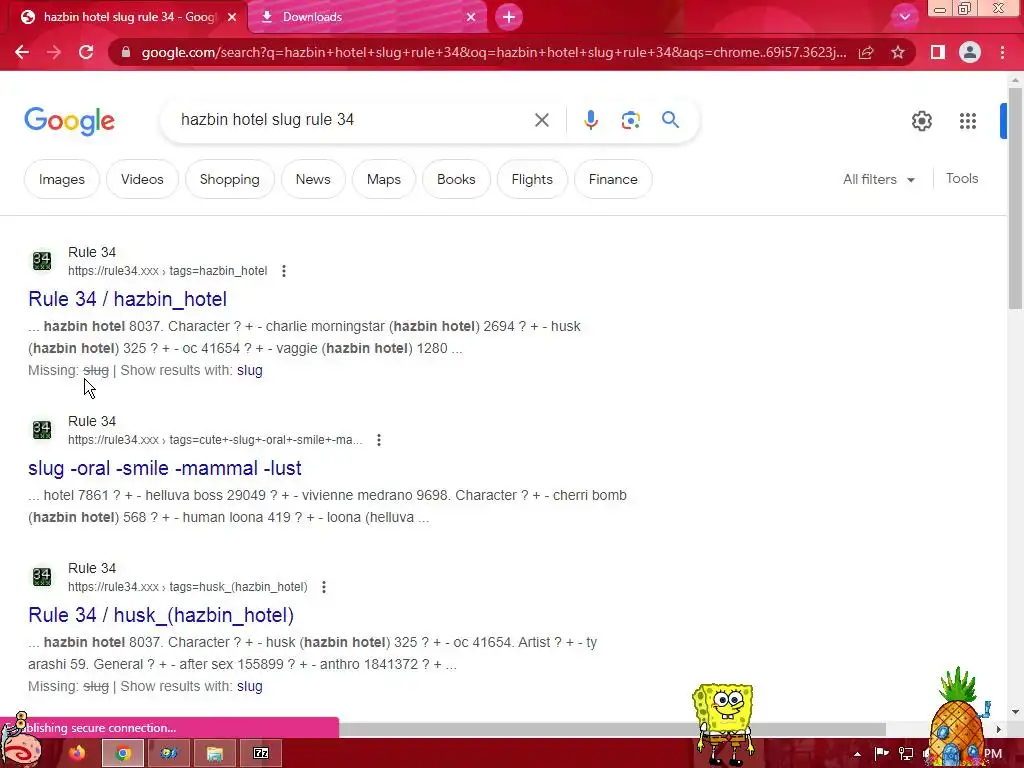Click the horizontal scrollbar thumb
Image resolution: width=1024 pixels, height=768 pixels.
click(x=612, y=729)
